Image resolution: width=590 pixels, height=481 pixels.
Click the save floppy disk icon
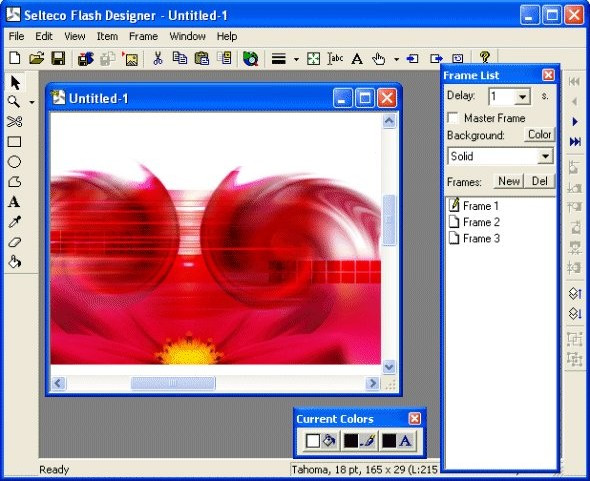coord(58,58)
